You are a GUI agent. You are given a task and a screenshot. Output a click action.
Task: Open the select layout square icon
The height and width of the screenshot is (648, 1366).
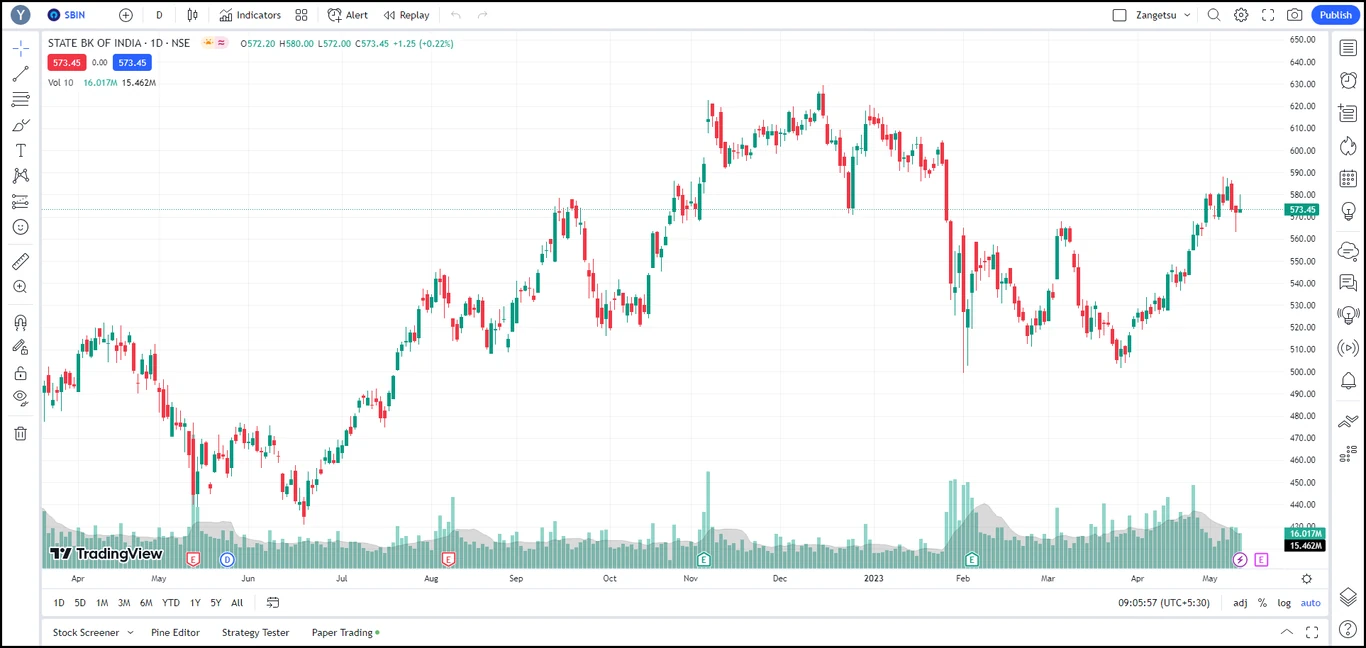point(1119,15)
